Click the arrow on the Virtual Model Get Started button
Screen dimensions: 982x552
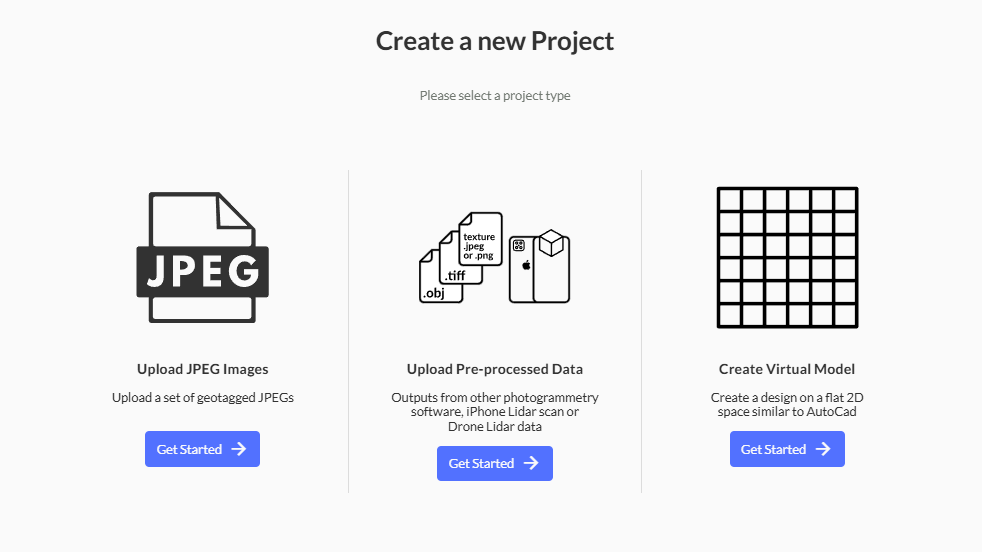(823, 449)
